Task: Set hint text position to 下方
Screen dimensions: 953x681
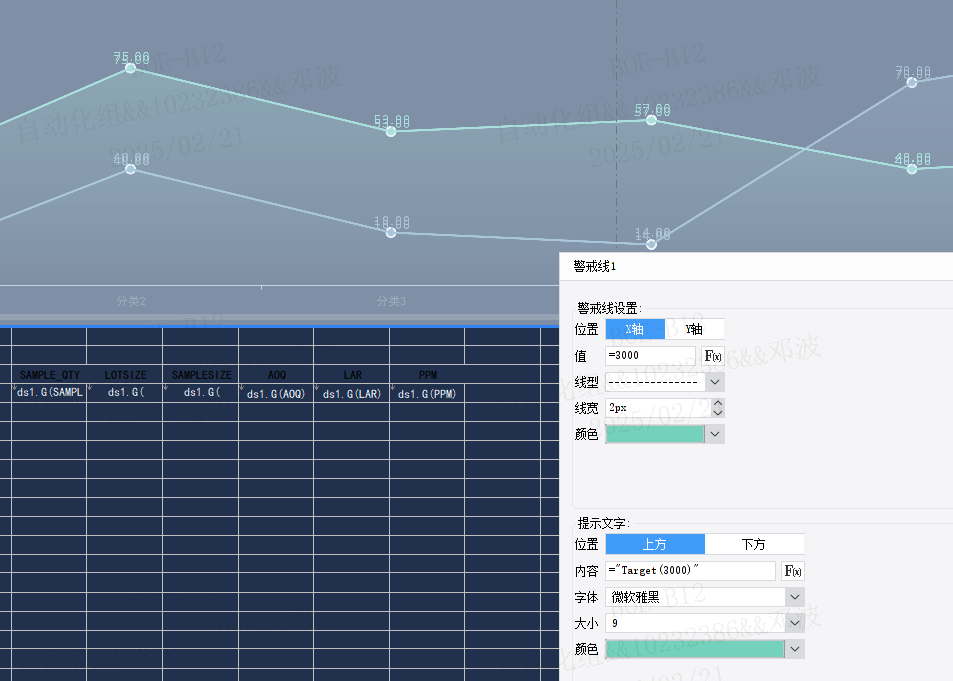Action: point(754,544)
